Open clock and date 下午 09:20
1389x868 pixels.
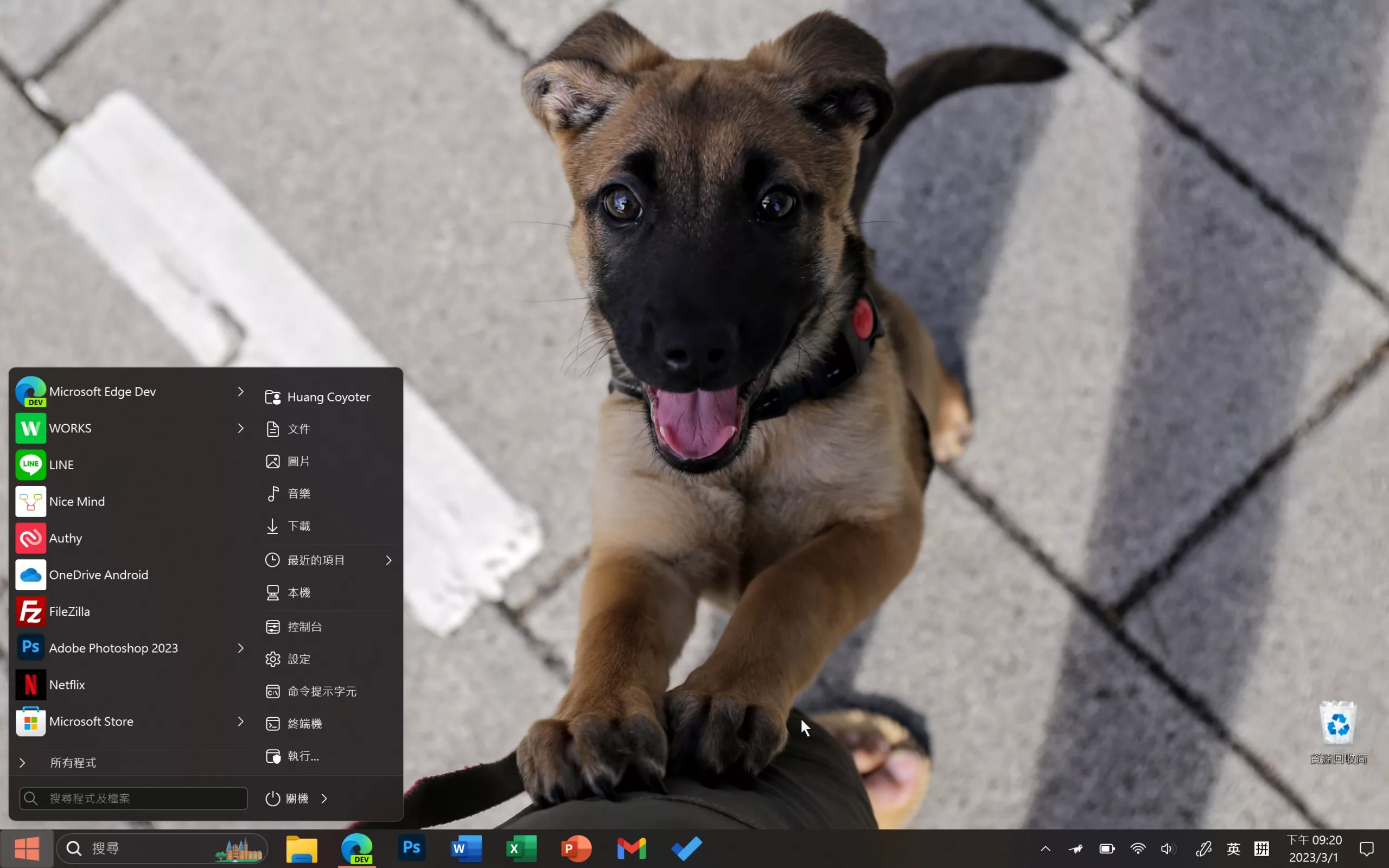click(x=1314, y=848)
